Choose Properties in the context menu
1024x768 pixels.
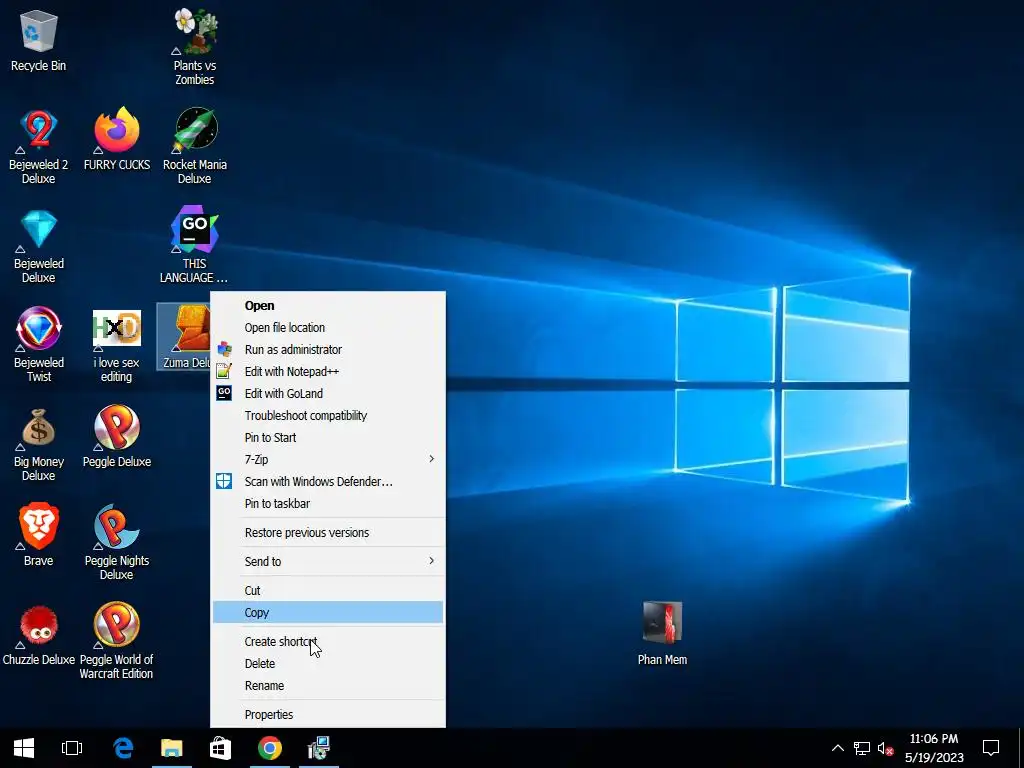[328, 714]
